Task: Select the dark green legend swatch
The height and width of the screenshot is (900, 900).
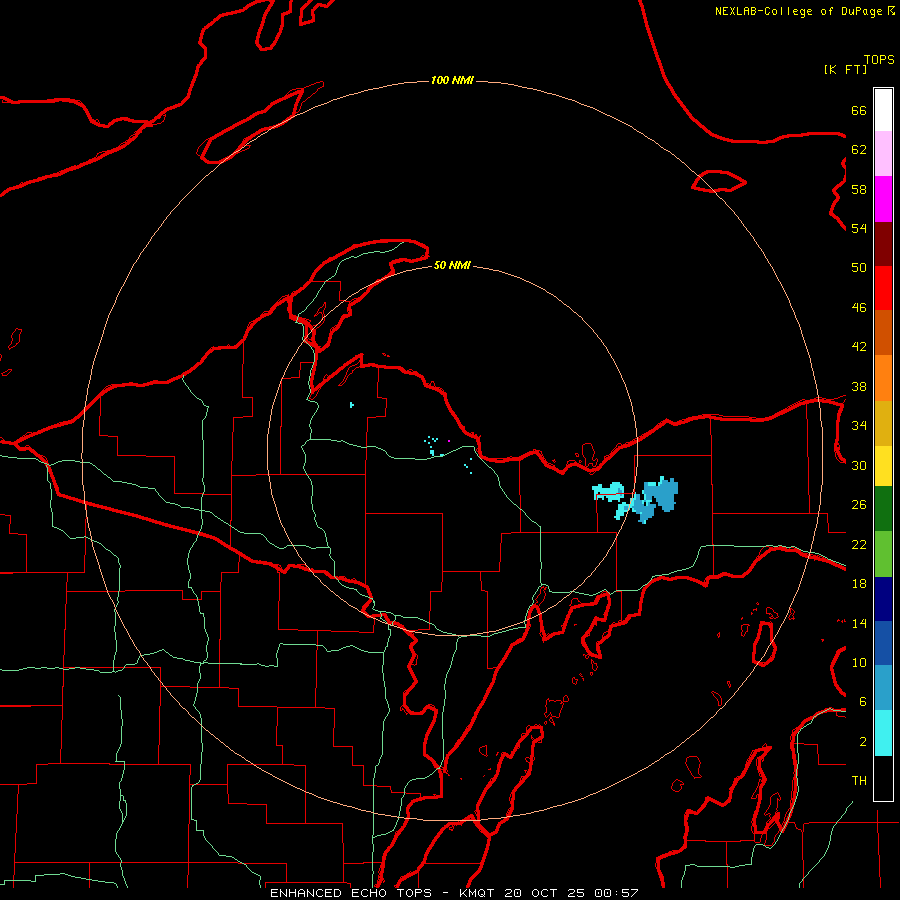Action: [883, 509]
